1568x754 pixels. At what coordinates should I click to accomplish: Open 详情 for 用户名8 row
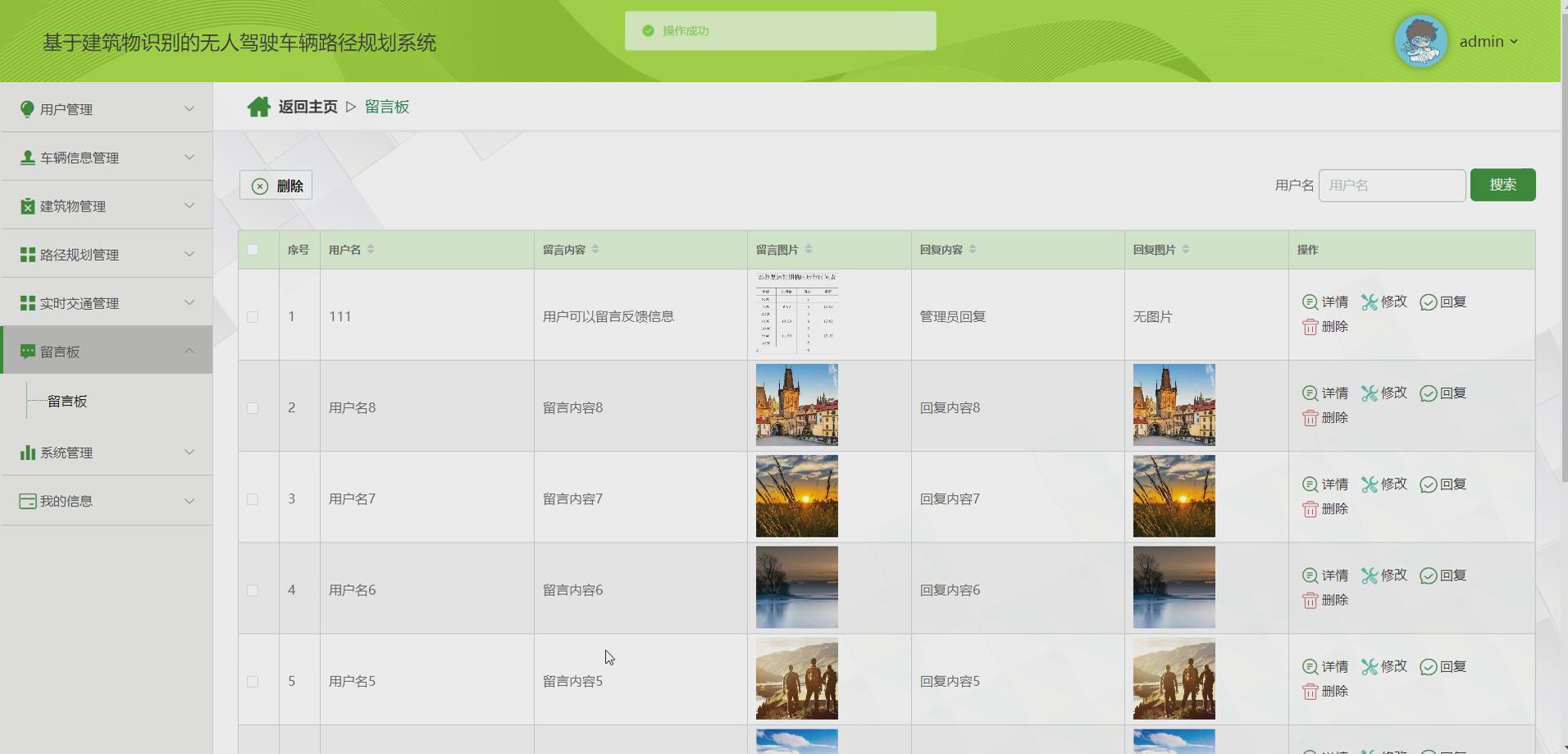point(1325,393)
